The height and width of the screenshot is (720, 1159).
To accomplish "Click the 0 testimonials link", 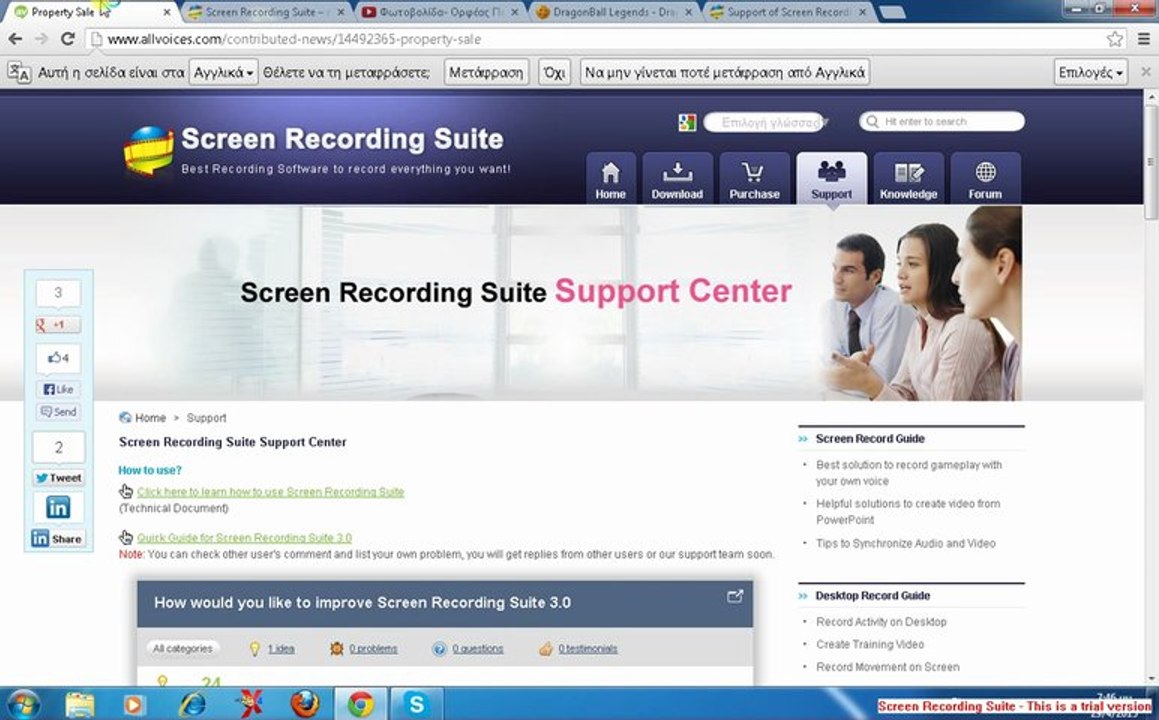I will (588, 648).
